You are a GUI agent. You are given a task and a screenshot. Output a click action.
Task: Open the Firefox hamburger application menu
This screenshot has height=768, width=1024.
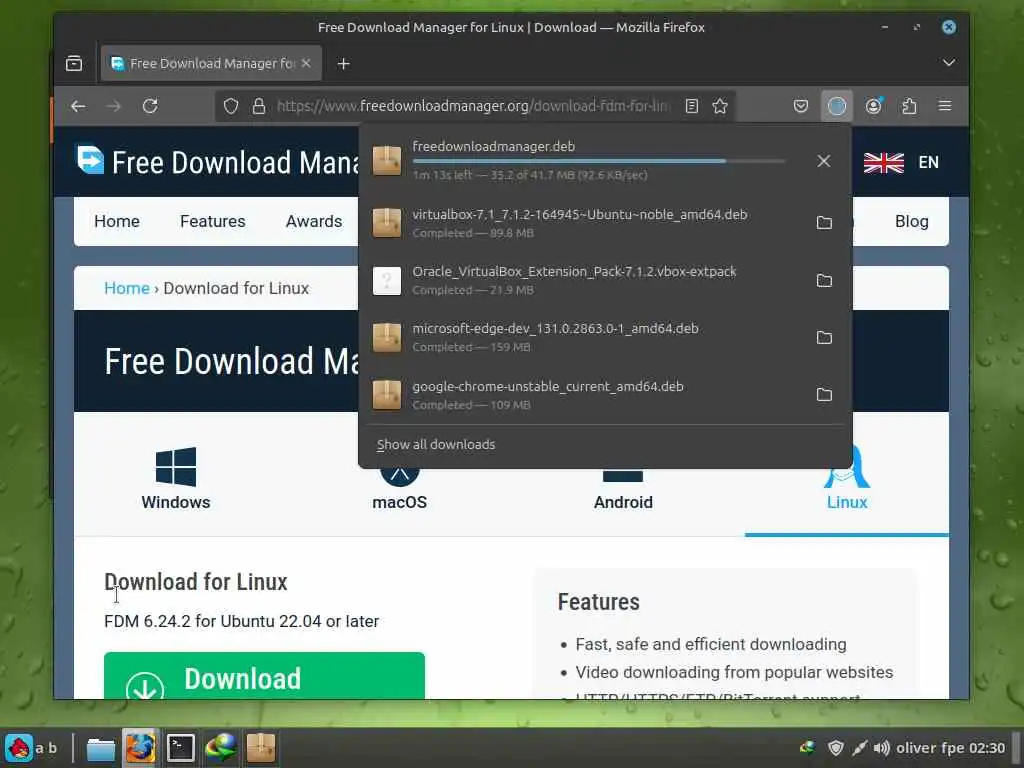click(x=944, y=106)
